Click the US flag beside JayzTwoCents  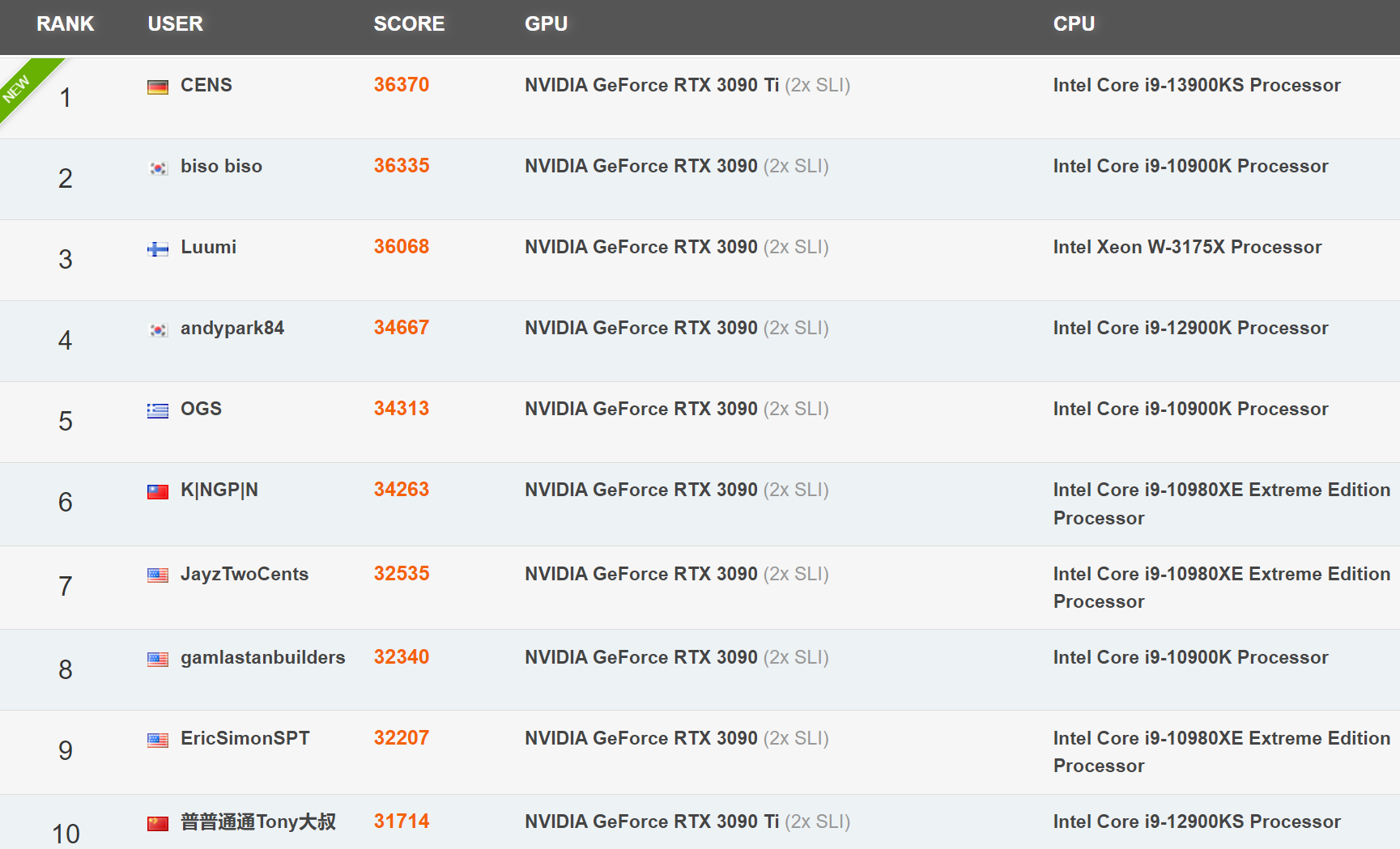click(158, 575)
